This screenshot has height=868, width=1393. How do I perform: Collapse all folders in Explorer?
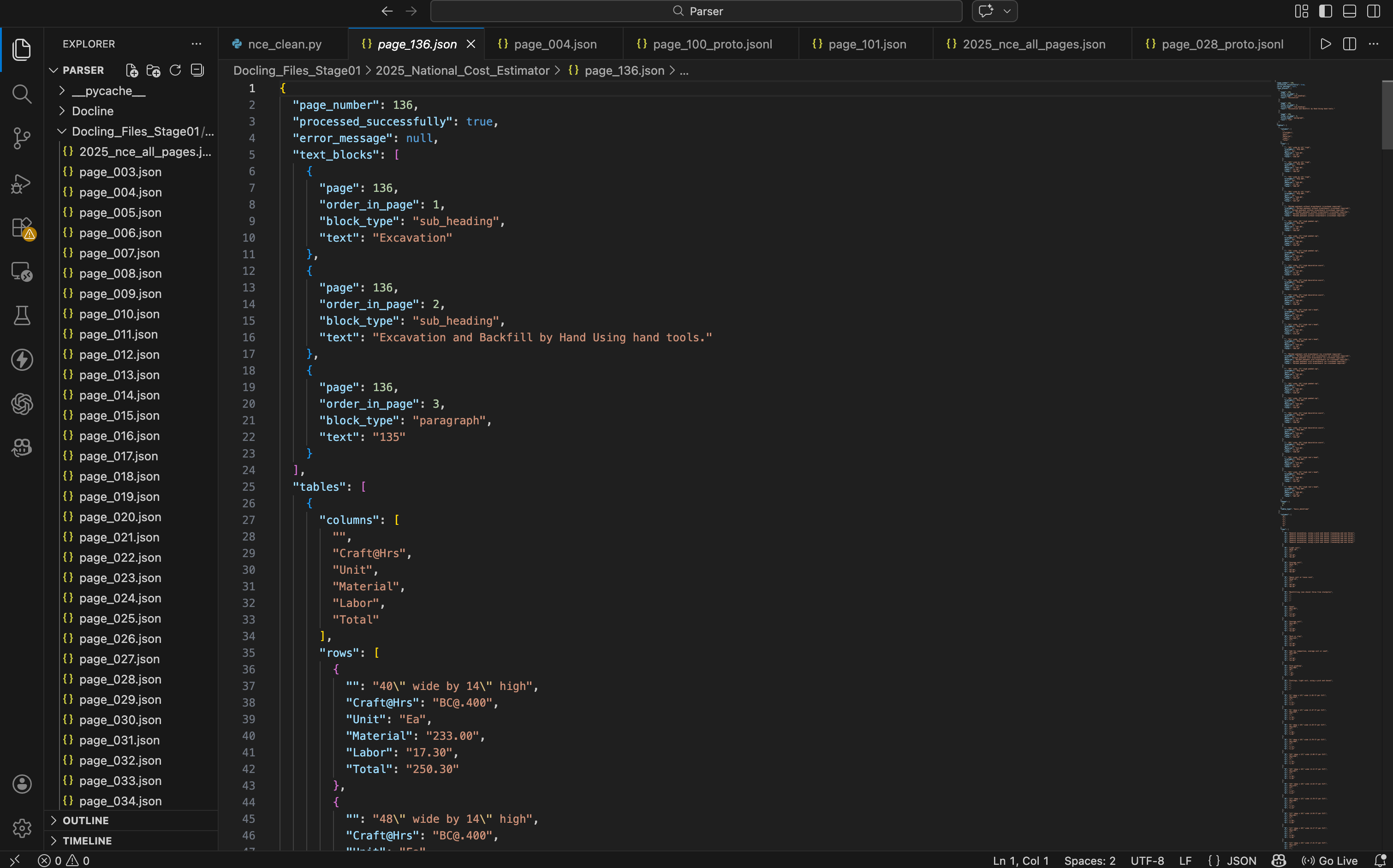click(x=197, y=70)
